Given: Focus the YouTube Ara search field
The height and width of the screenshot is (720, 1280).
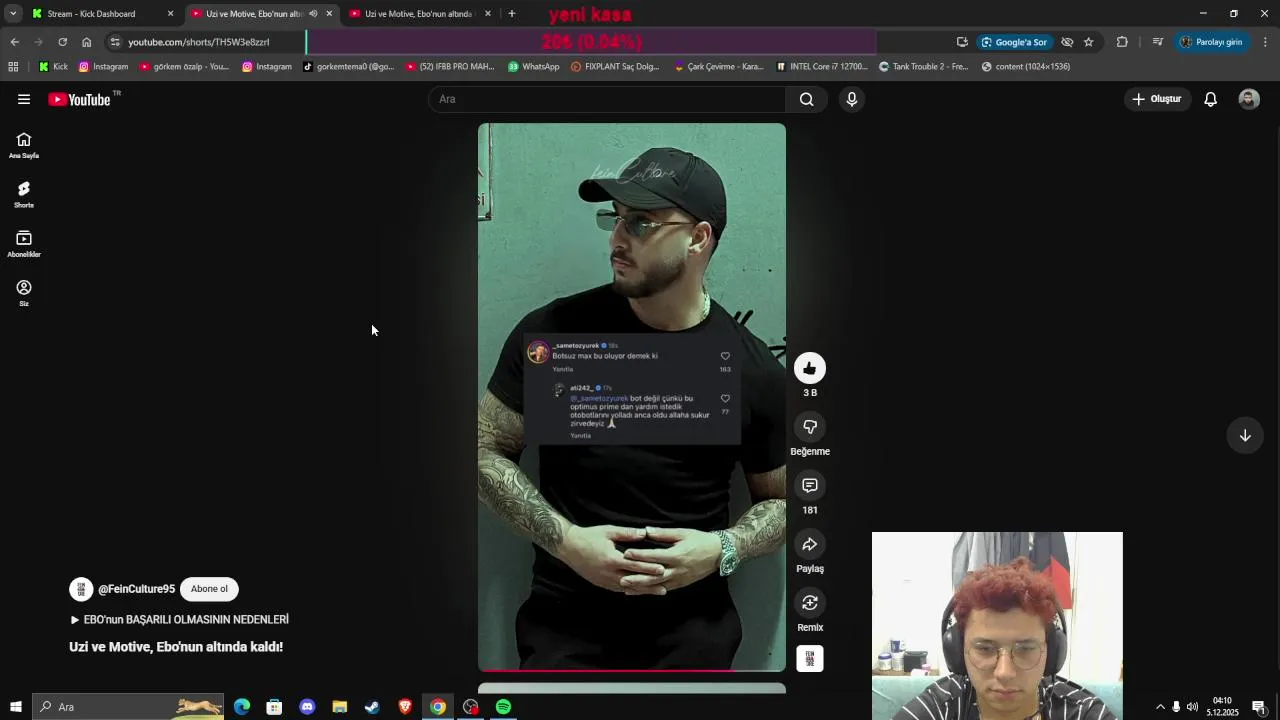Looking at the screenshot, I should pyautogui.click(x=607, y=99).
